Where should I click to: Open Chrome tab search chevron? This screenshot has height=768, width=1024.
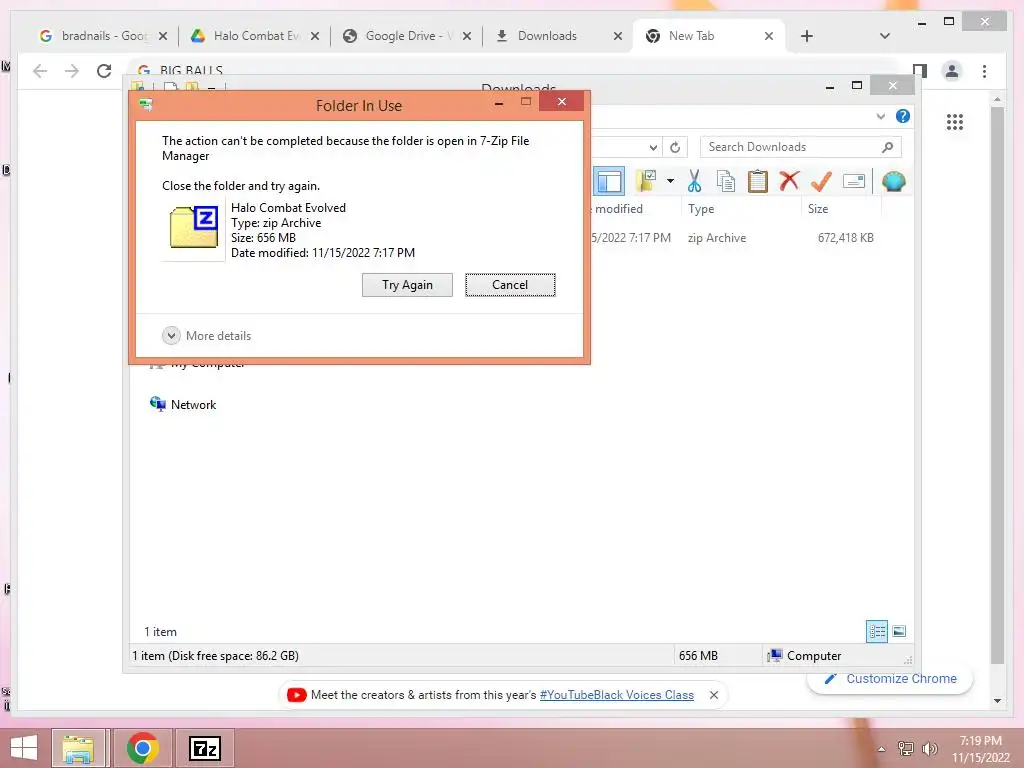[884, 36]
